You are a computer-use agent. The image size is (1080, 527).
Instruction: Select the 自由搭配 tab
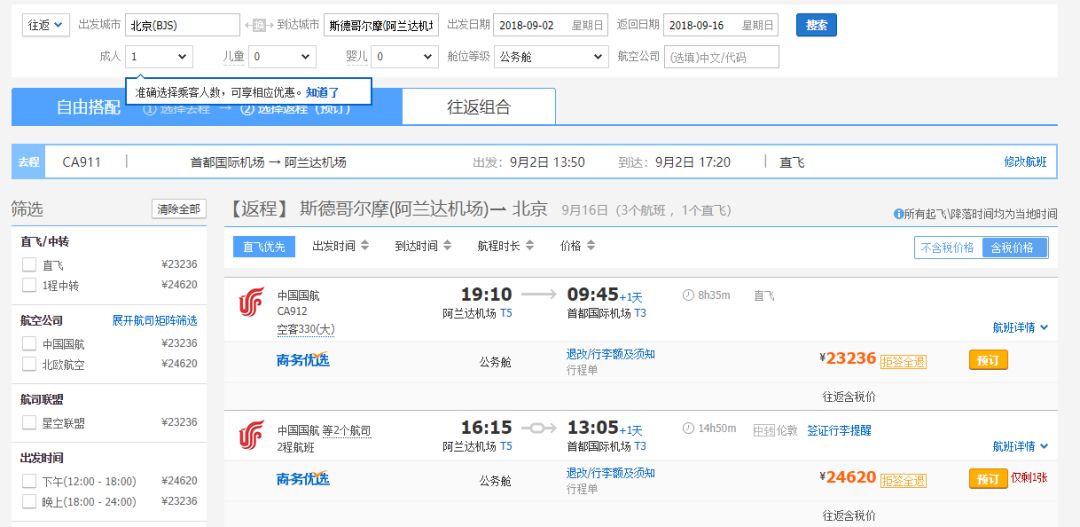[88, 107]
